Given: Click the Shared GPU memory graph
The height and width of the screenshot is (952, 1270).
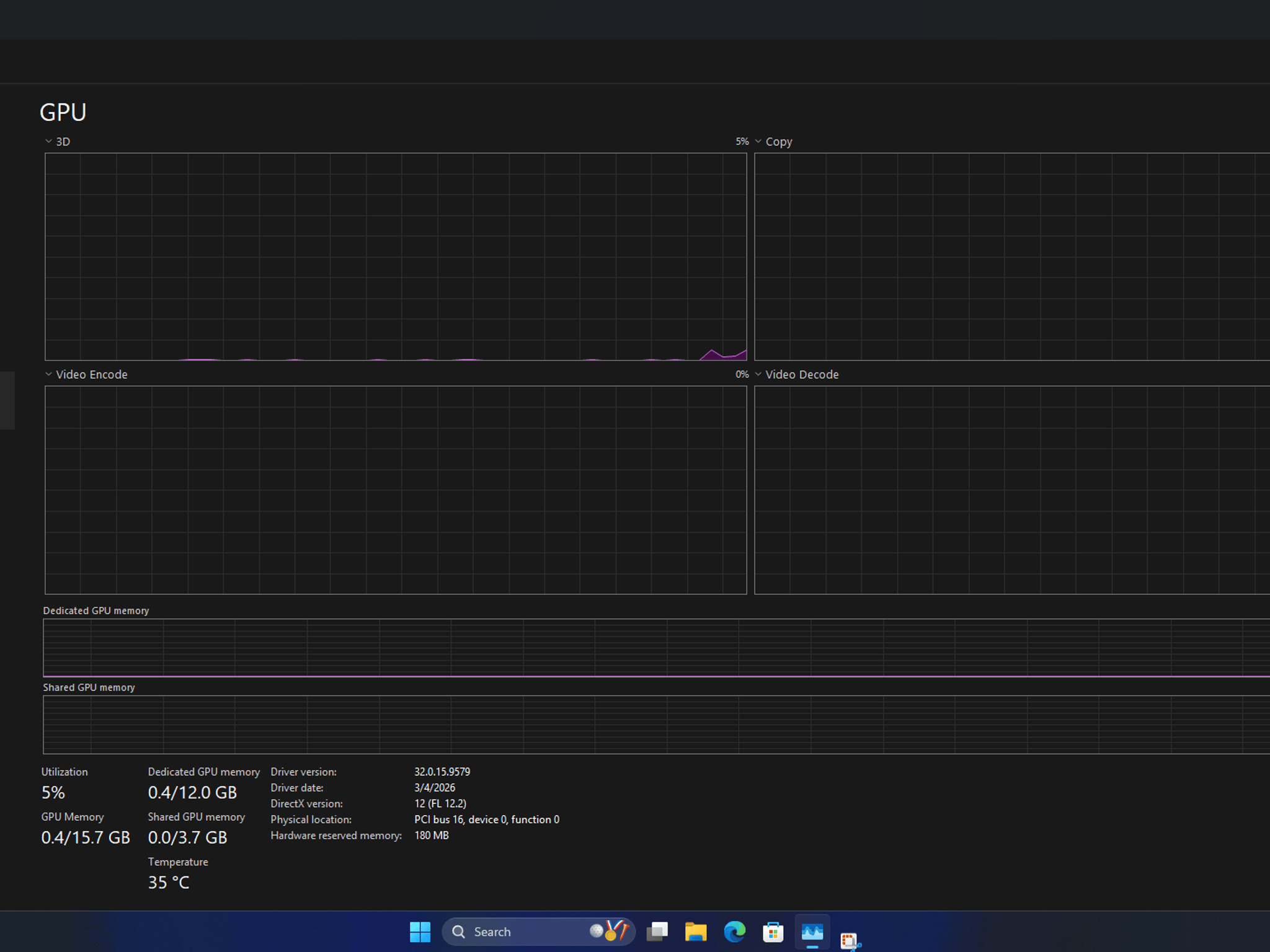Looking at the screenshot, I should point(656,725).
